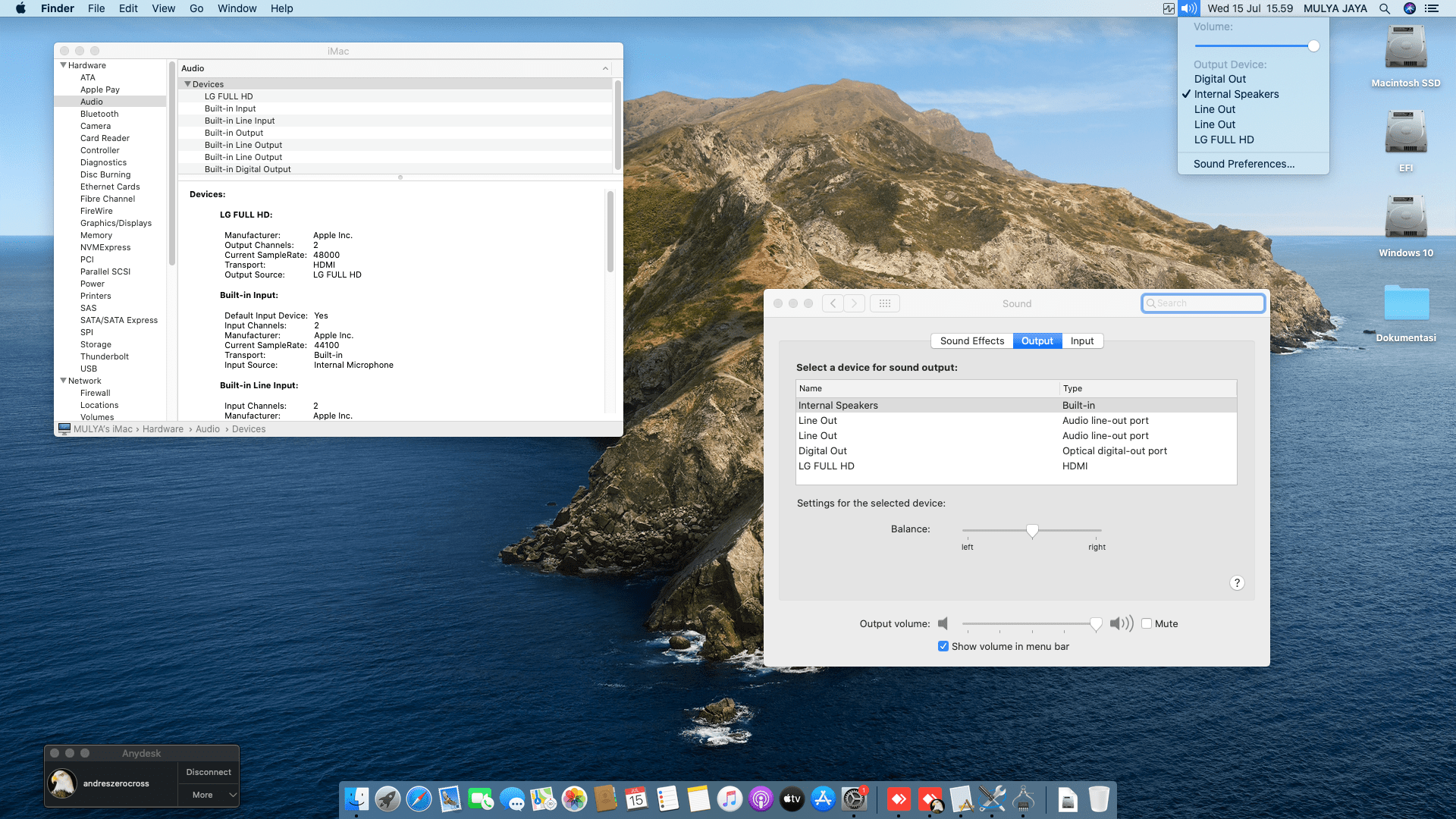Open Launchpad from the Dock
The image size is (1456, 819).
388,799
